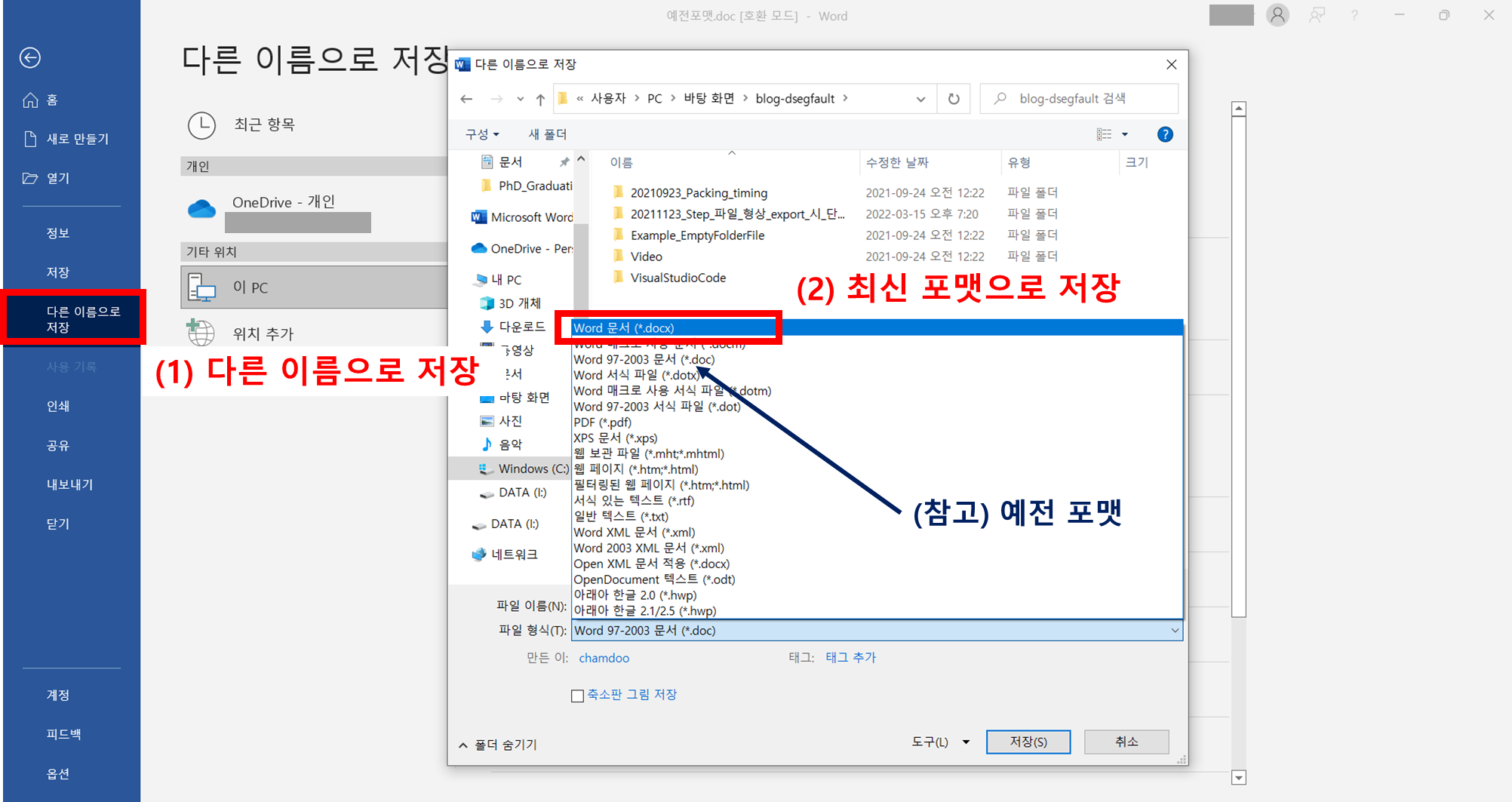Choose Word 문서 (*.docx) format

[x=877, y=327]
